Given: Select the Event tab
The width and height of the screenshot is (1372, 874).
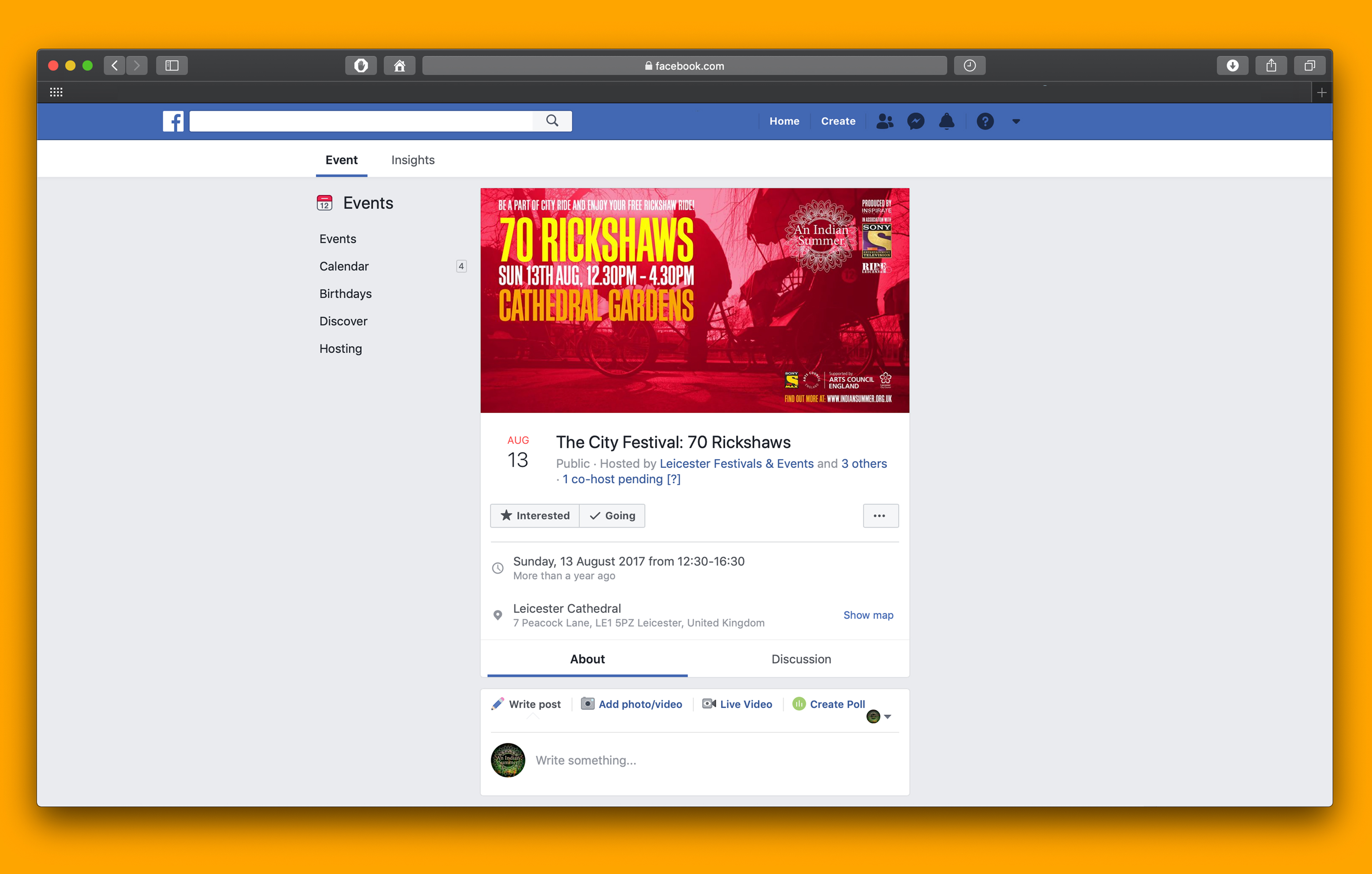Looking at the screenshot, I should pyautogui.click(x=341, y=160).
